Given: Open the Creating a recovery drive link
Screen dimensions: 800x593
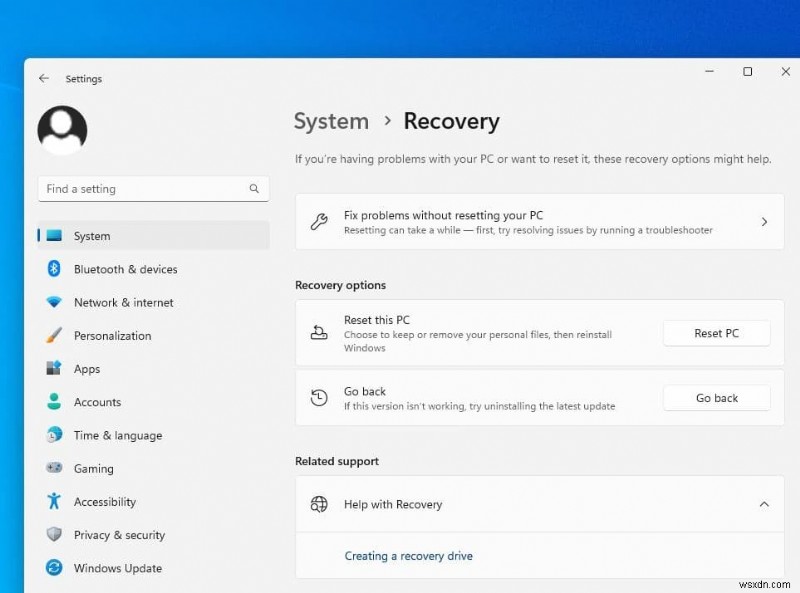Looking at the screenshot, I should point(408,555).
